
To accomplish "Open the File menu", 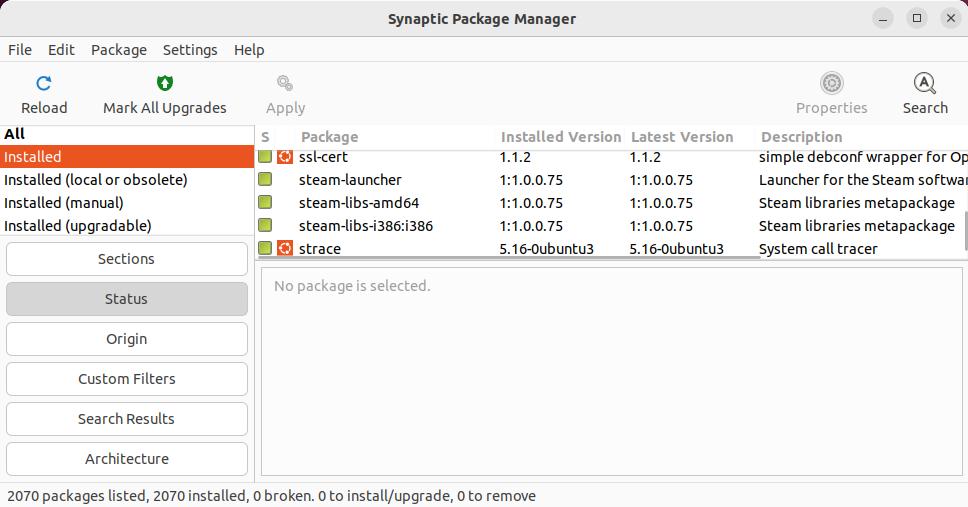I will point(20,50).
